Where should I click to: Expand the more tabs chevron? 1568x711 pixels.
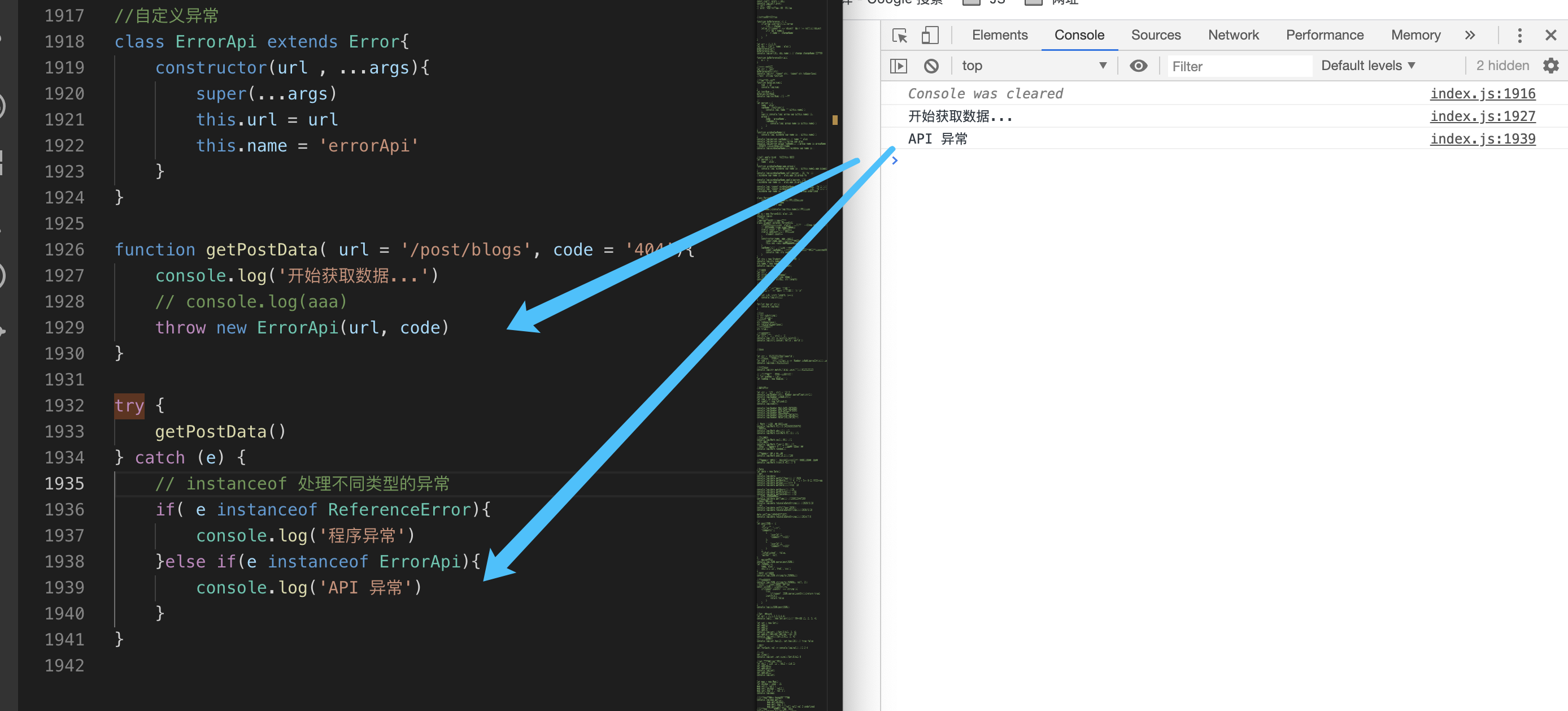1469,36
